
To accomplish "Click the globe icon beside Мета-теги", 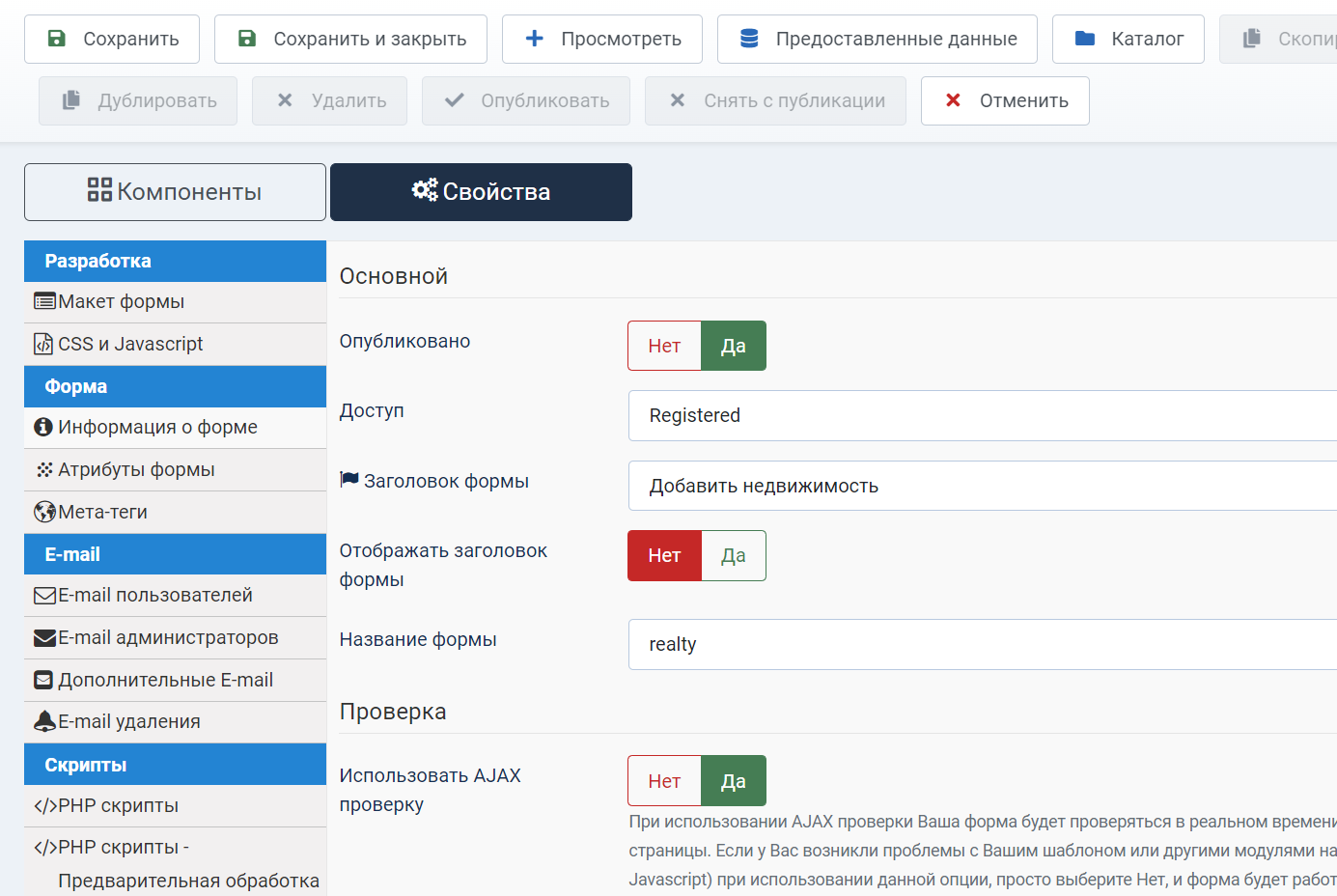I will tap(44, 512).
